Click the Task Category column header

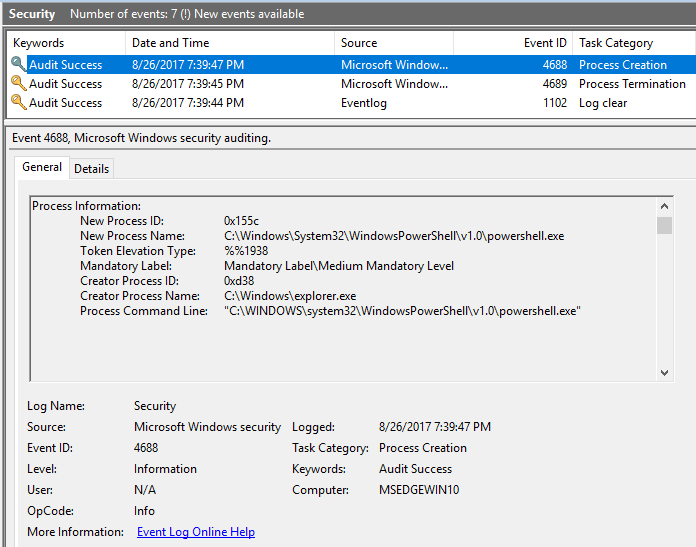[x=634, y=43]
